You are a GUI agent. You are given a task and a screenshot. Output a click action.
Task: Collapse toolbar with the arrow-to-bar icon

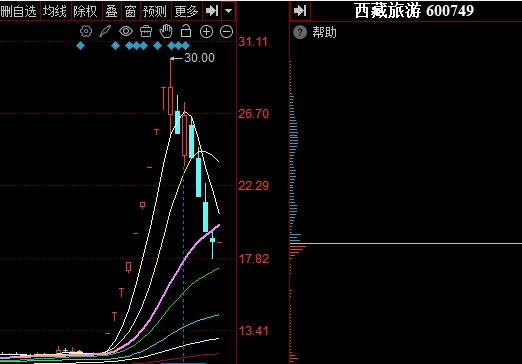[212, 11]
